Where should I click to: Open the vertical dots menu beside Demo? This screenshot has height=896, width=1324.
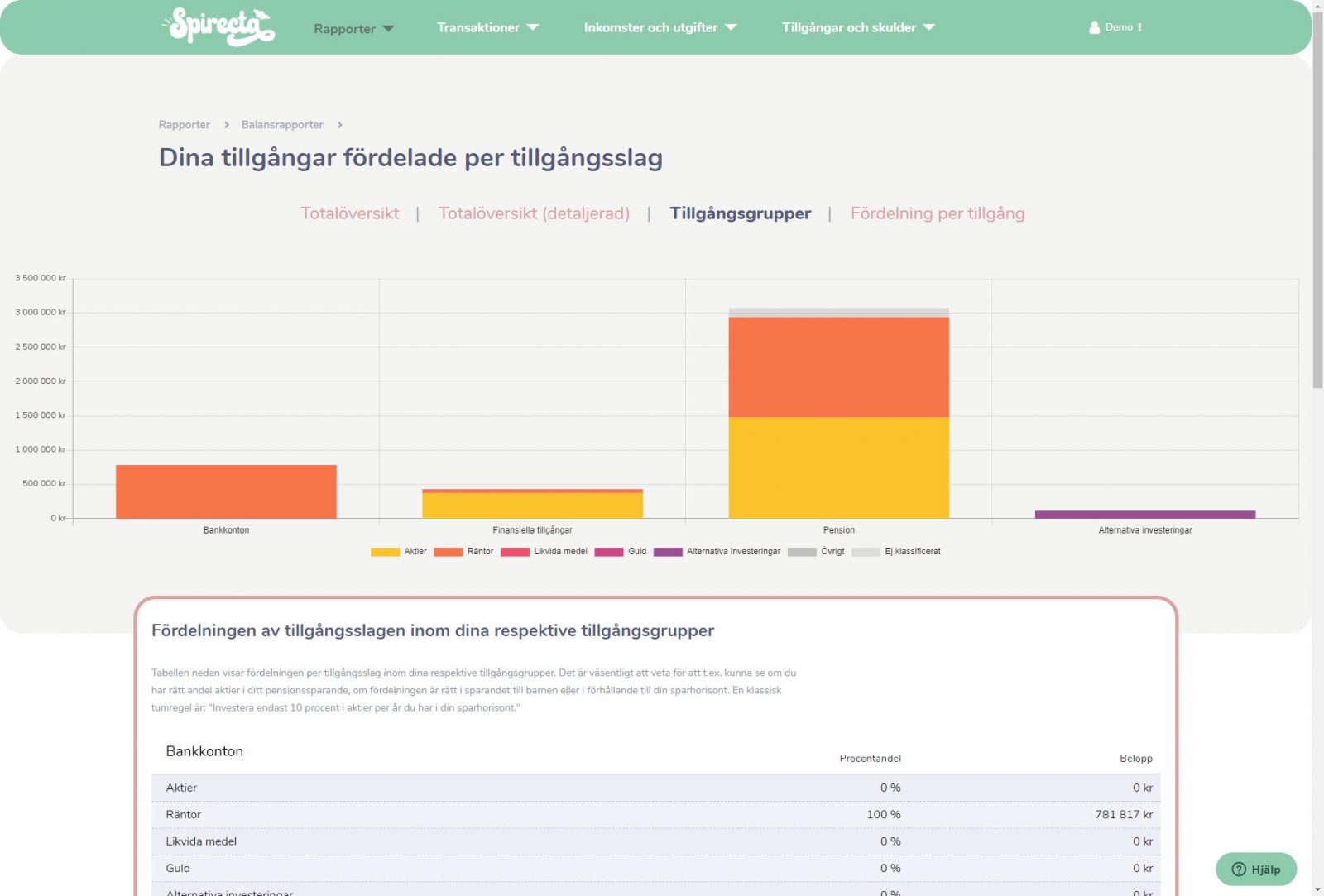click(1141, 26)
